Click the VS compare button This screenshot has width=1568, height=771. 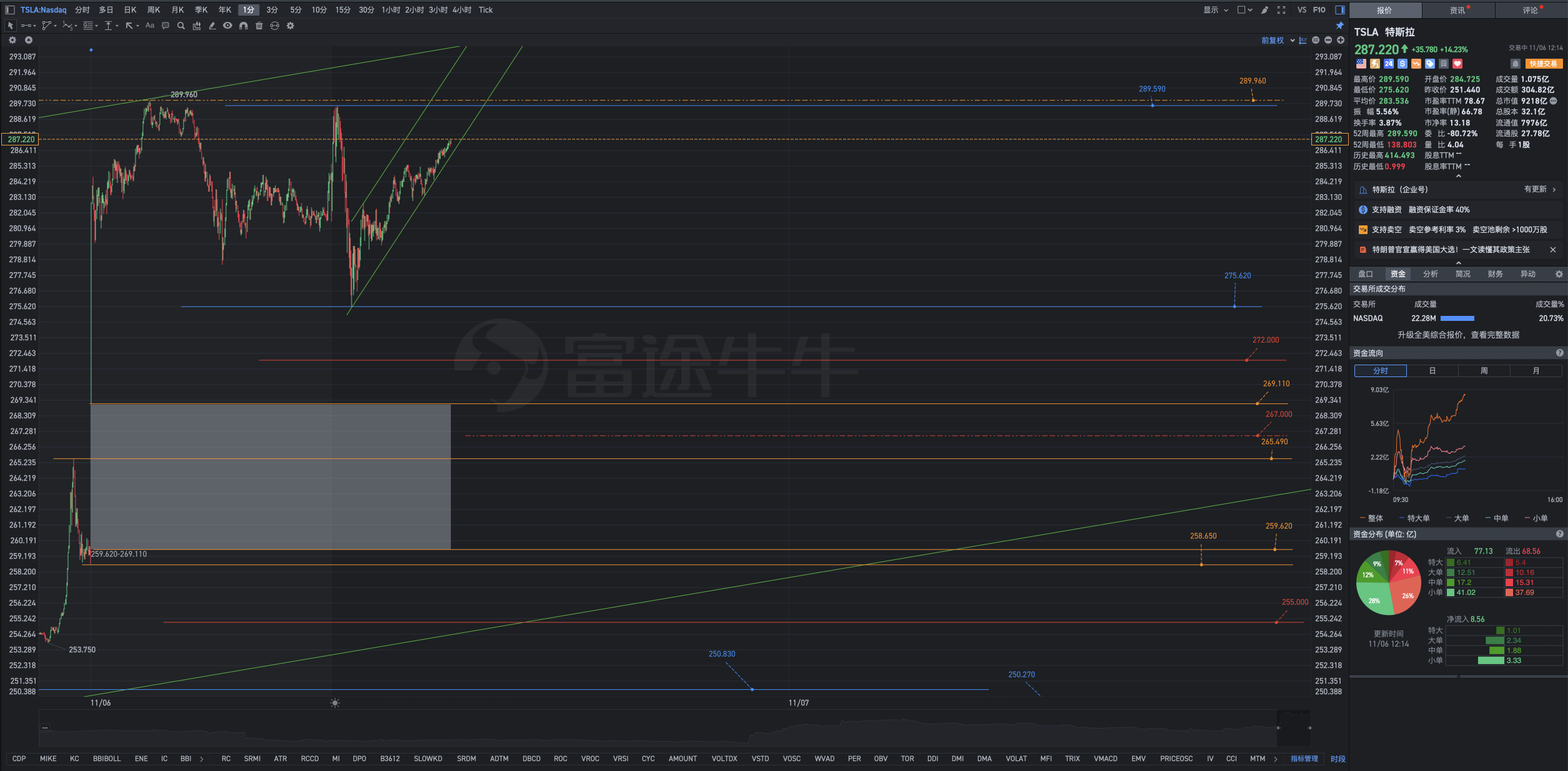[x=1302, y=10]
